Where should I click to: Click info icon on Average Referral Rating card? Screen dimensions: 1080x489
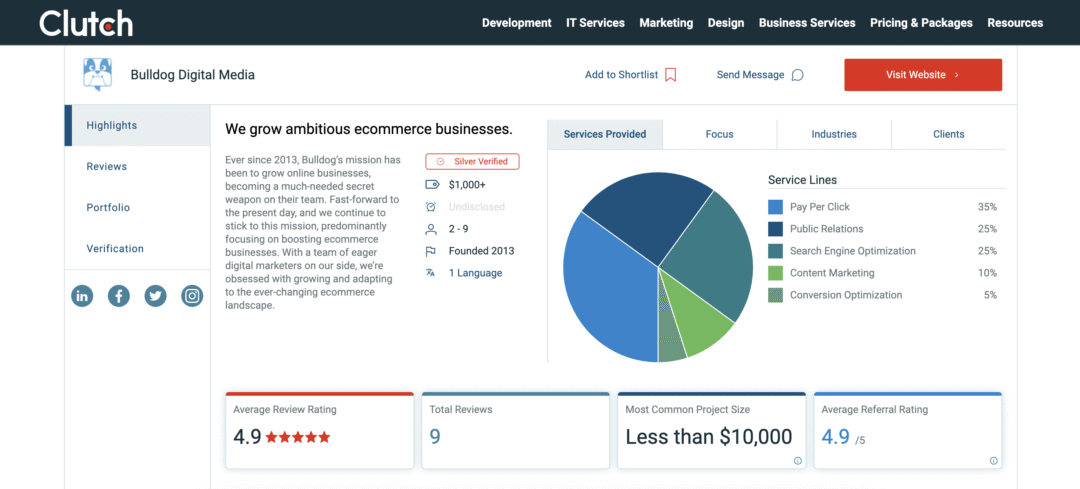pos(993,461)
